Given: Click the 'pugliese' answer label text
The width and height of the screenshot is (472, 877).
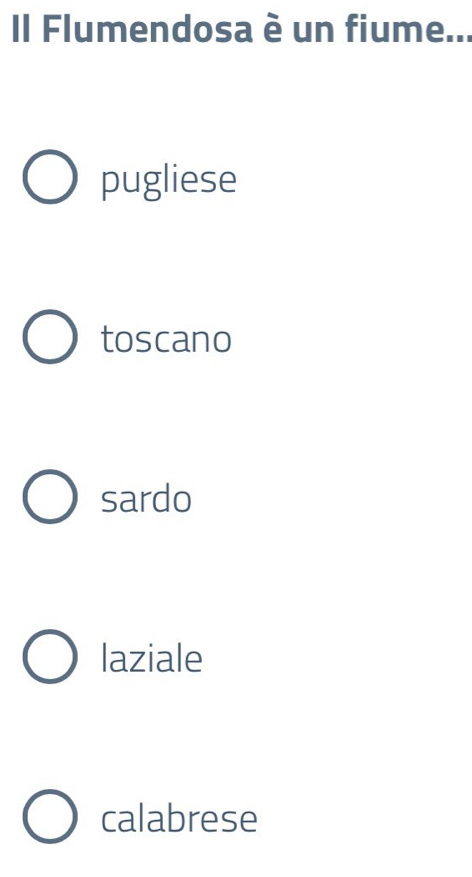Looking at the screenshot, I should click(169, 181).
